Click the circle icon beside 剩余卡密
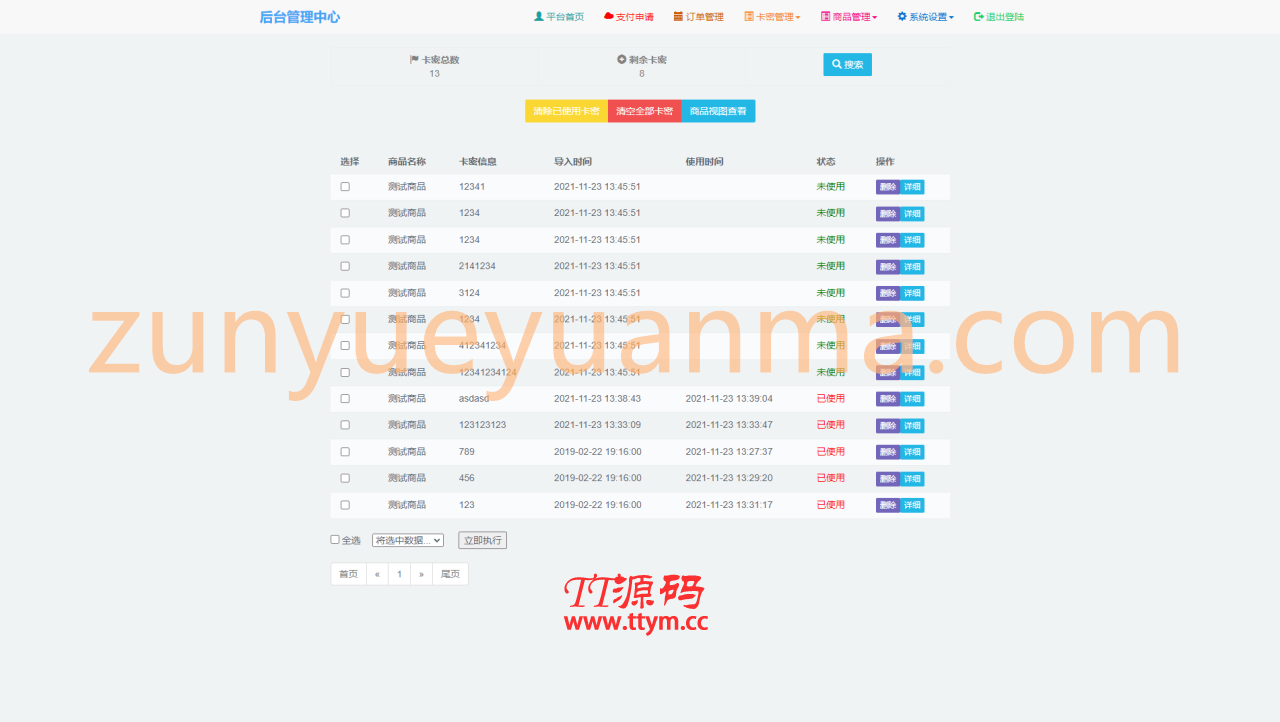 click(x=622, y=60)
